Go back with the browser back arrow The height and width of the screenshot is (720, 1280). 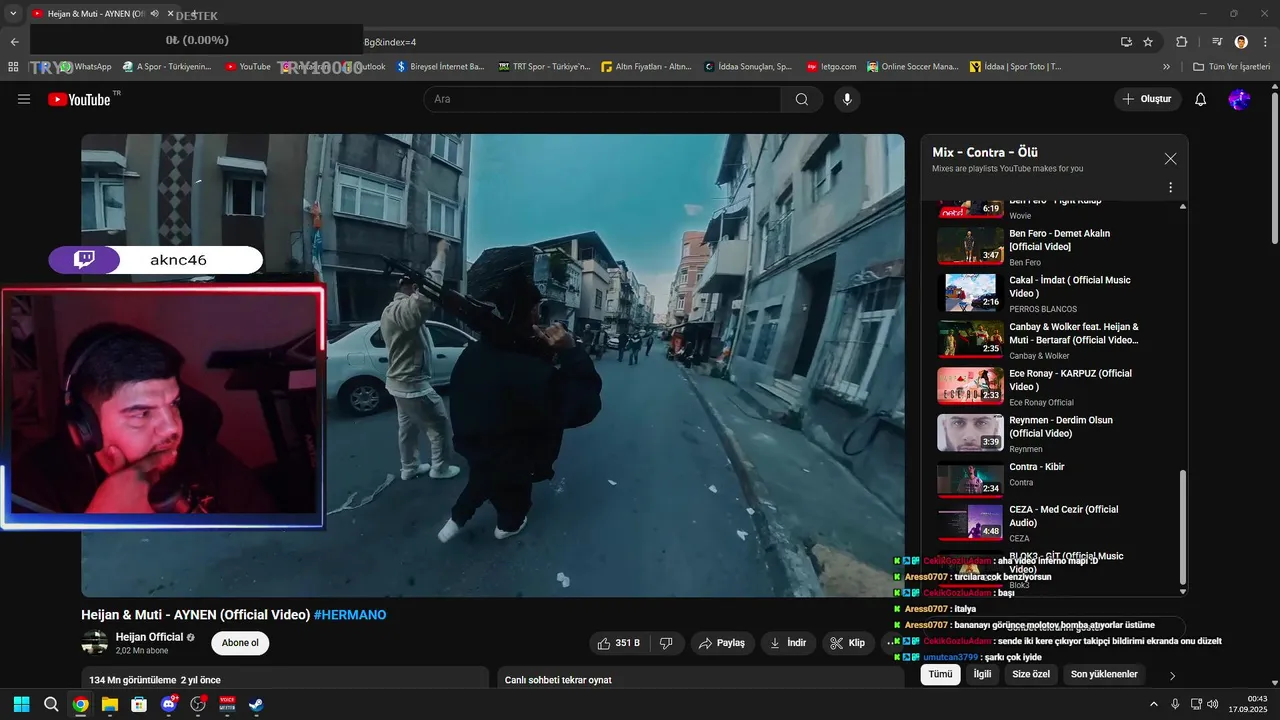pyautogui.click(x=14, y=42)
